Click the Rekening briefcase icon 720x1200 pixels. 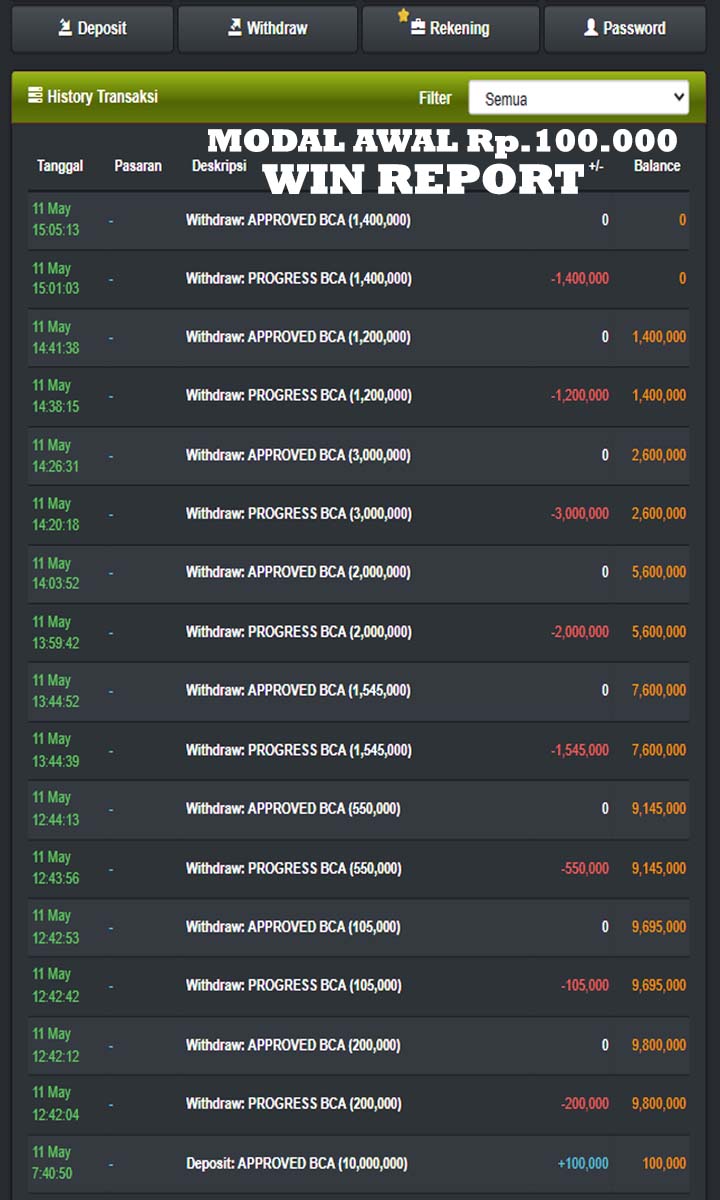(418, 27)
